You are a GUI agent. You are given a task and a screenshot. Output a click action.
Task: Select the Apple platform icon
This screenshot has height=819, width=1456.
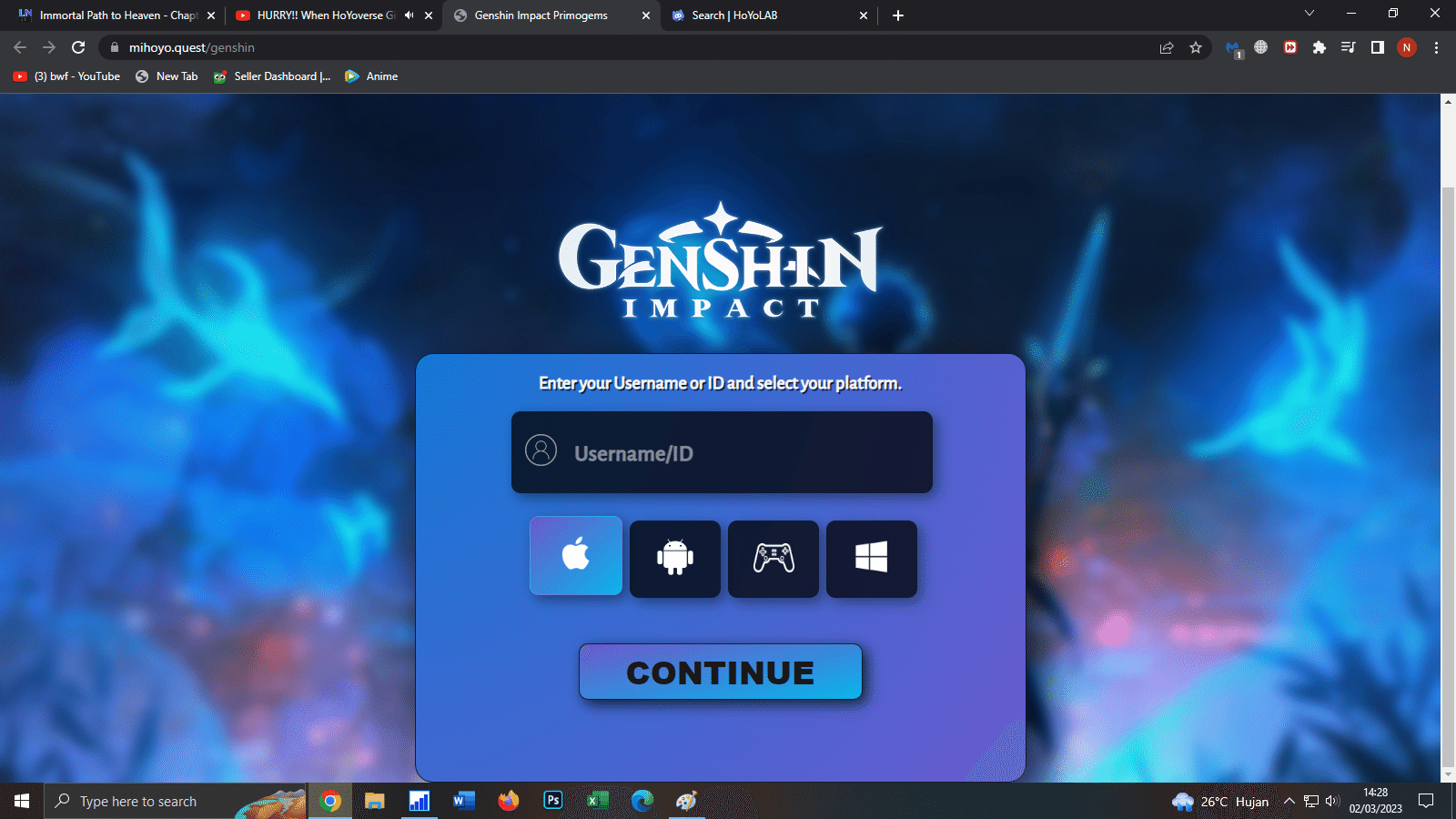[575, 556]
